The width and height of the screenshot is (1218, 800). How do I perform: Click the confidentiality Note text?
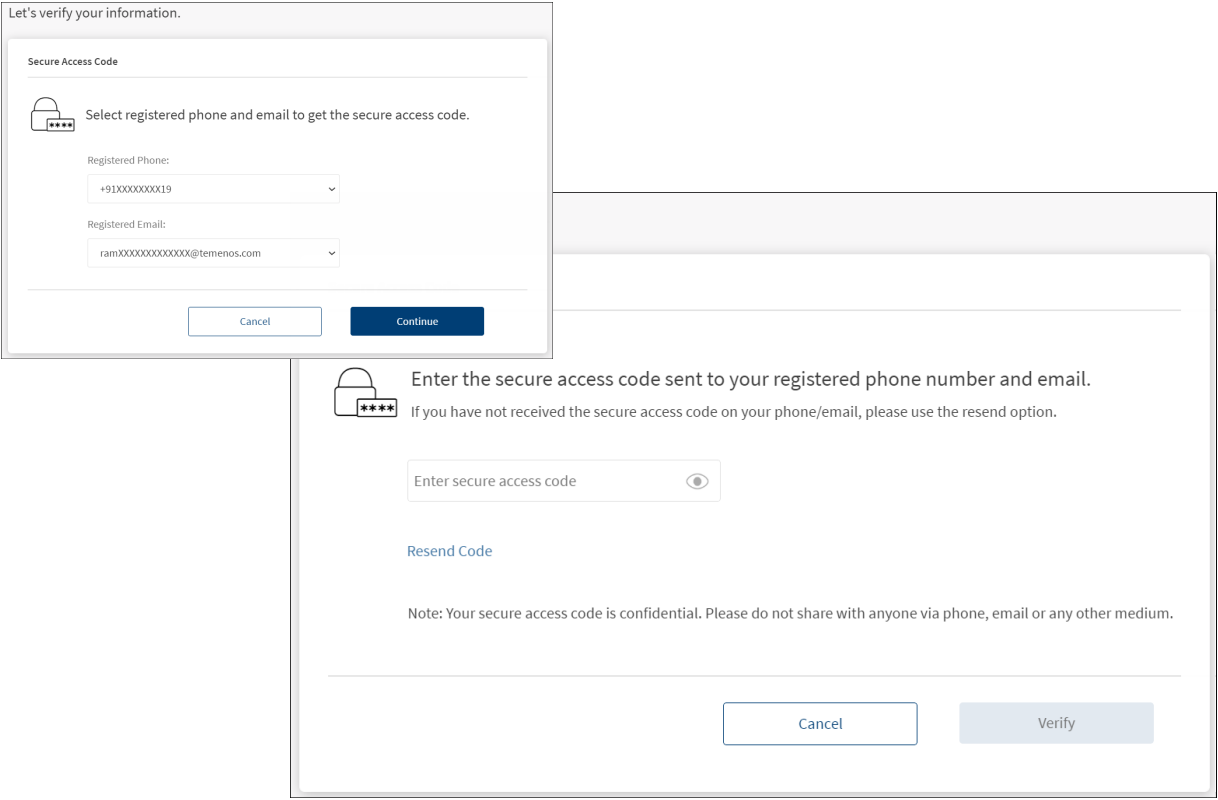(789, 613)
